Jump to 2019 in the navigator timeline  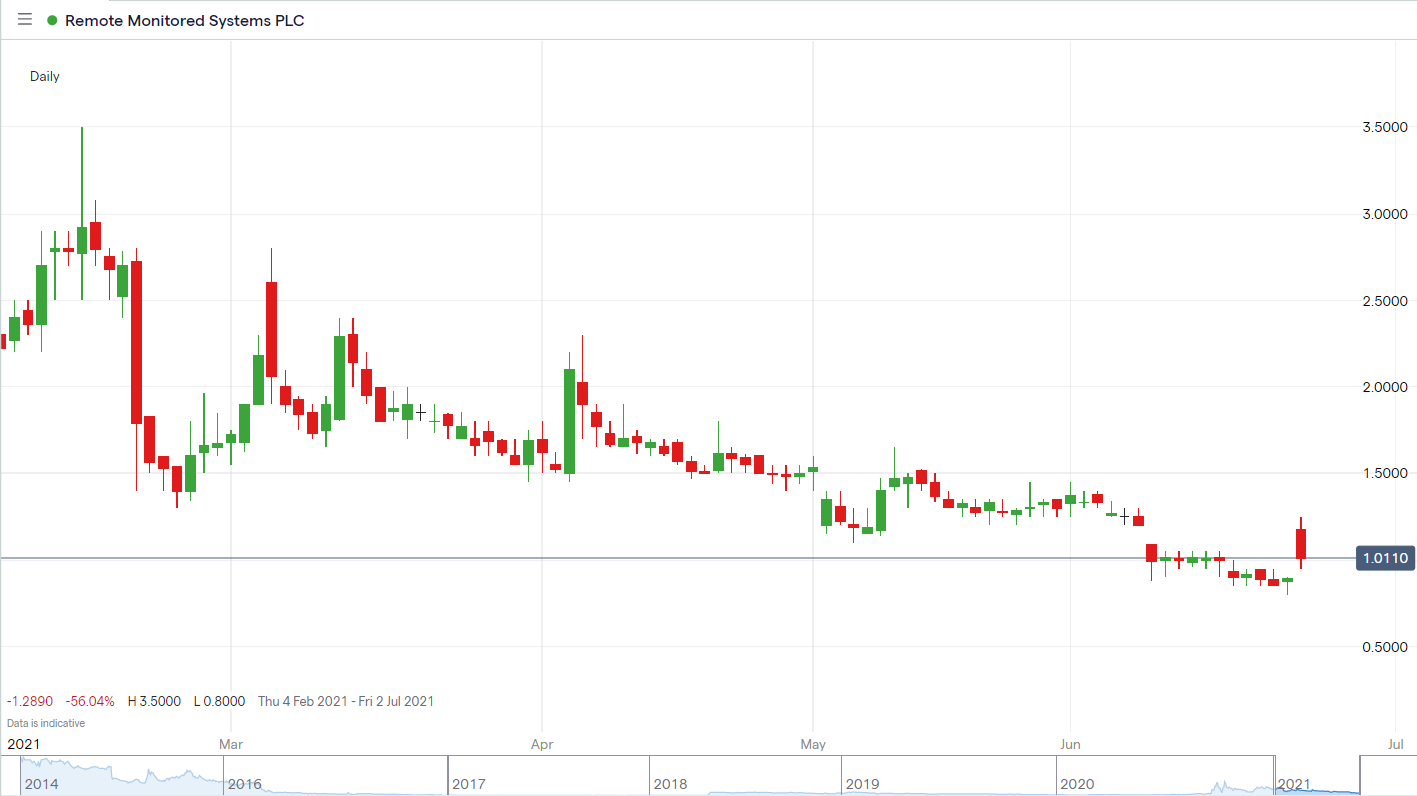(x=864, y=784)
